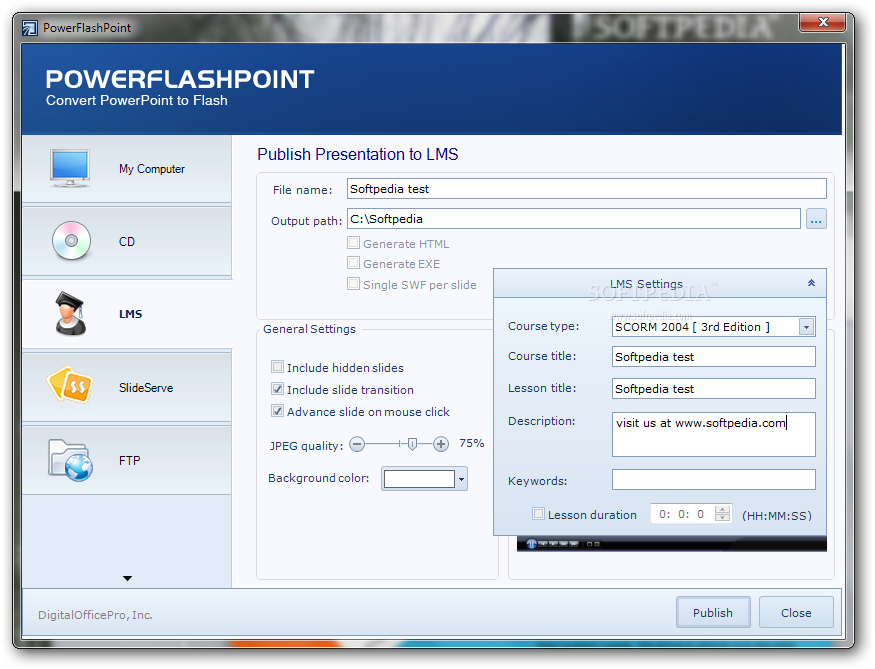The image size is (875, 669).
Task: Decrement lesson duration with down stepper arrow
Action: [723, 518]
